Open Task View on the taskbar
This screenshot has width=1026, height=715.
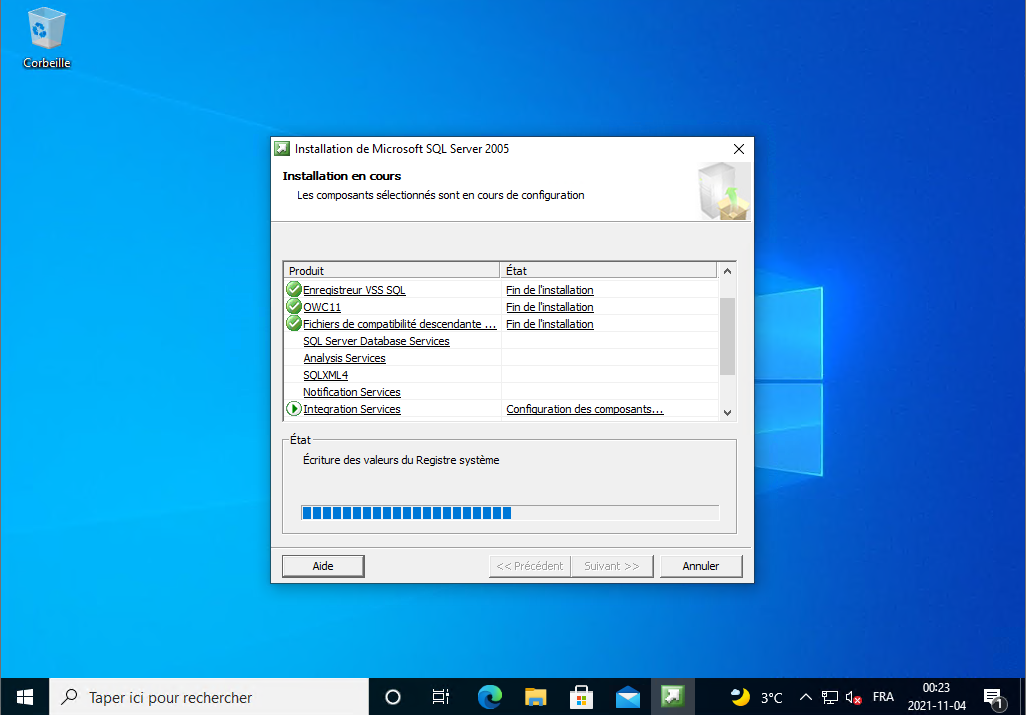440,697
